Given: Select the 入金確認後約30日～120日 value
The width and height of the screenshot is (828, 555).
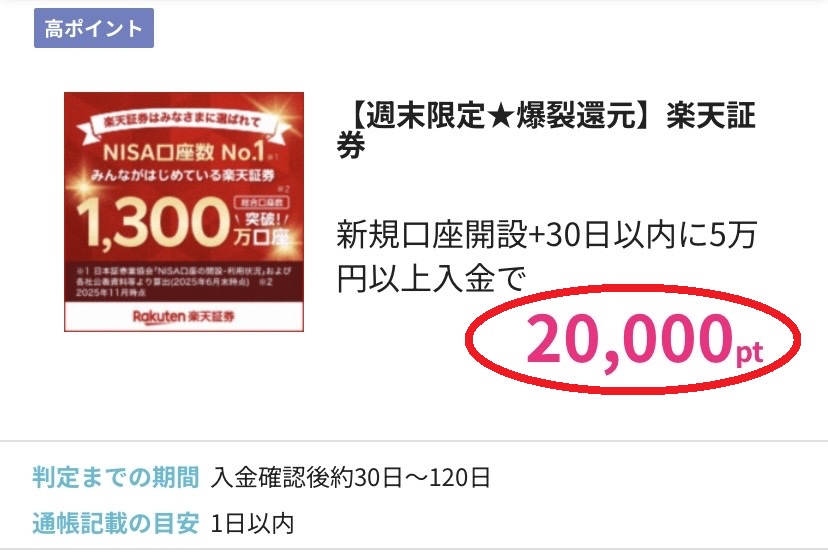Looking at the screenshot, I should (350, 478).
